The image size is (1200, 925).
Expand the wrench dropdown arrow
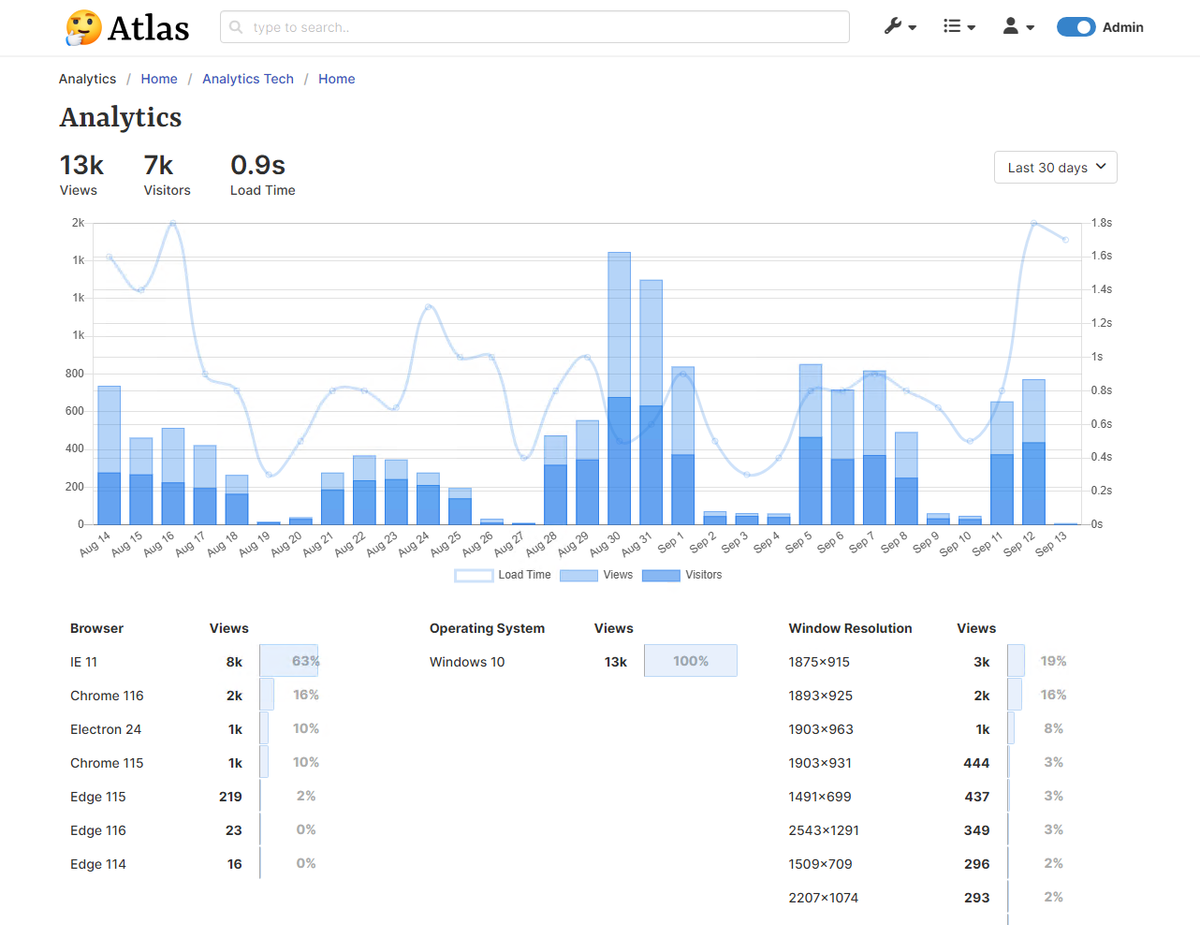(910, 27)
